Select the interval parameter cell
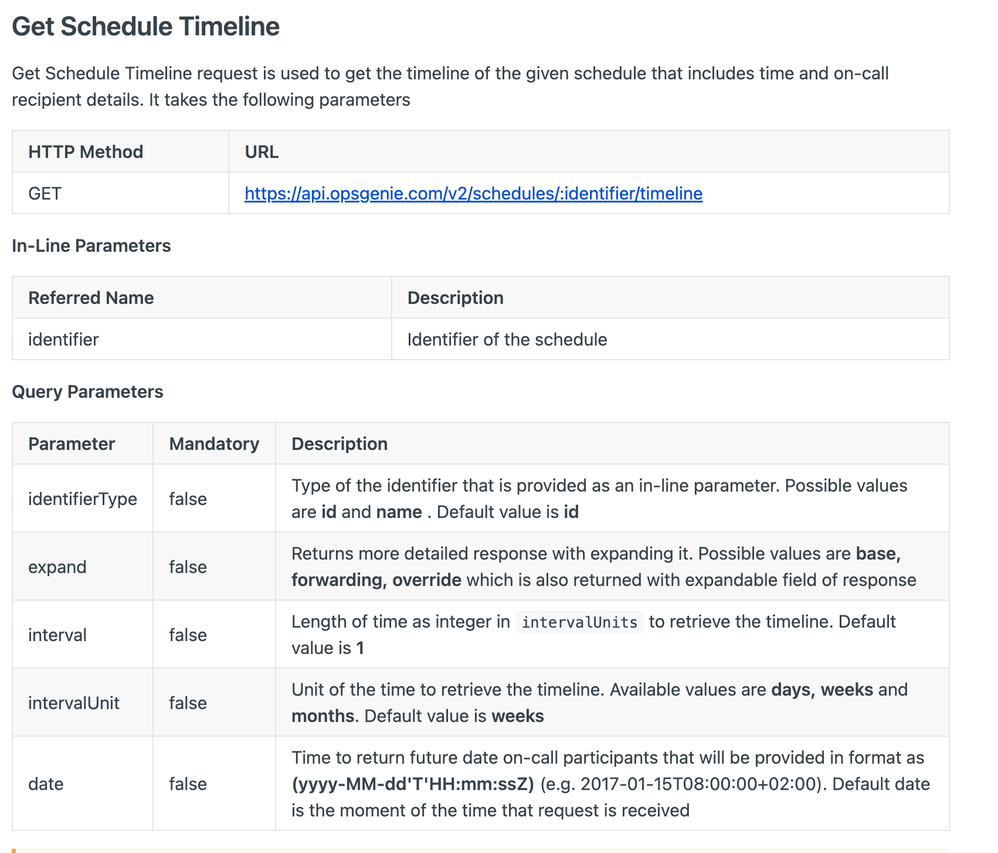 (x=83, y=635)
